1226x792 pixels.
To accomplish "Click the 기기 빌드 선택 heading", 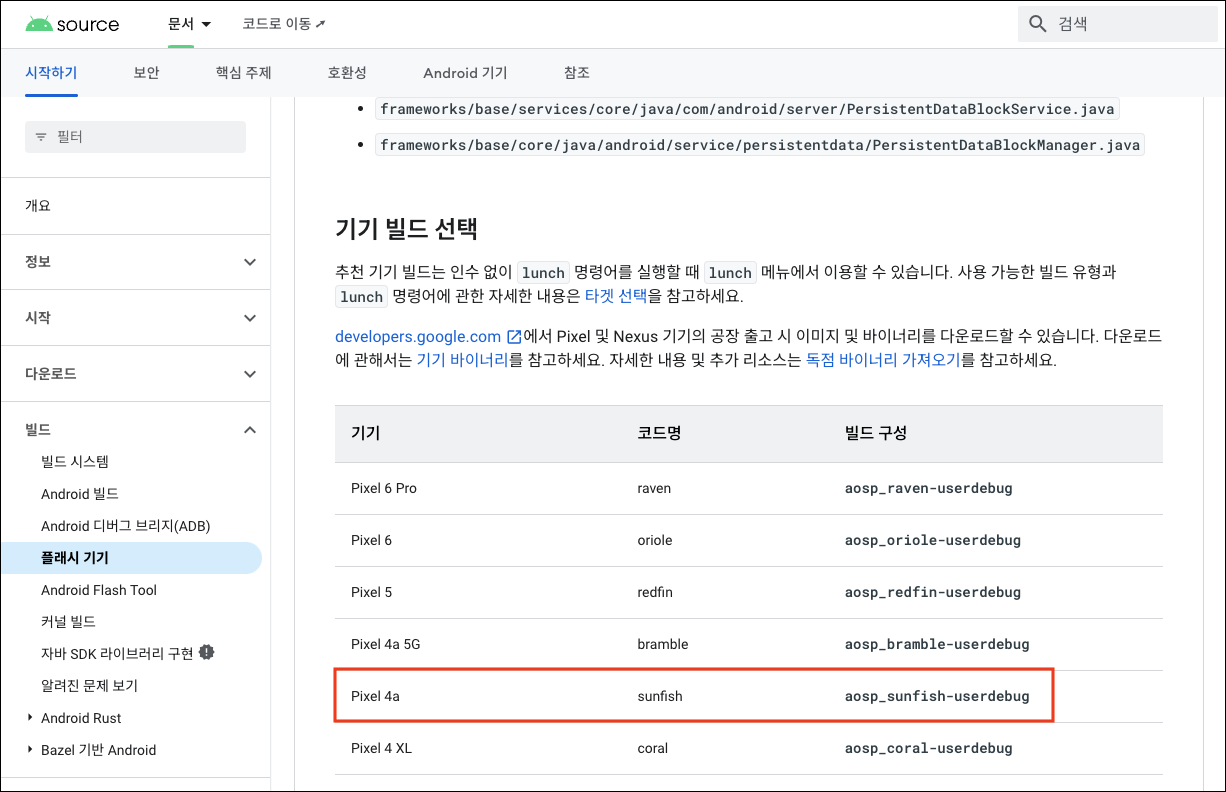I will coord(406,229).
